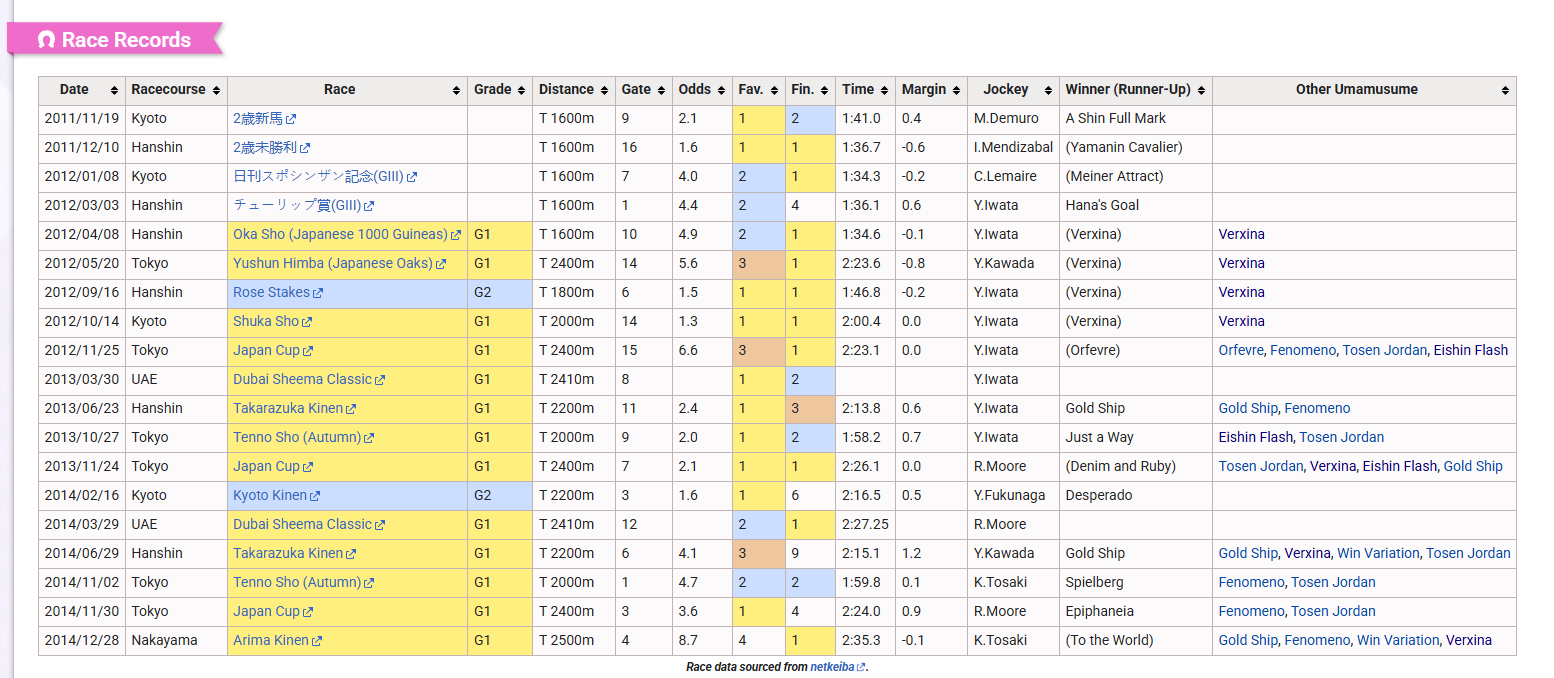This screenshot has width=1554, height=678.
Task: Sort by Time column sort arrows
Action: pos(884,90)
